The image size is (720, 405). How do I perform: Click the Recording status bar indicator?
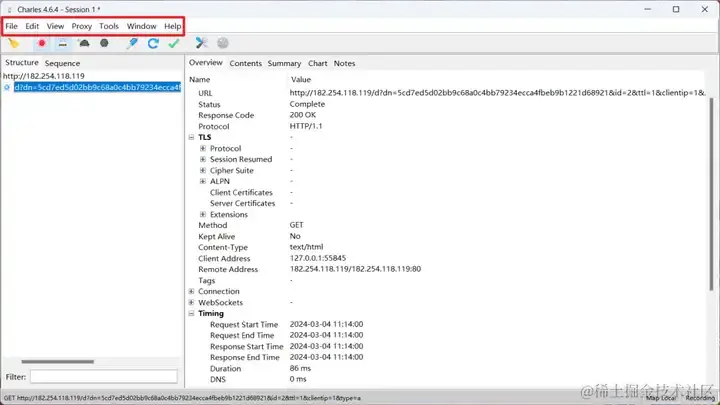700,398
